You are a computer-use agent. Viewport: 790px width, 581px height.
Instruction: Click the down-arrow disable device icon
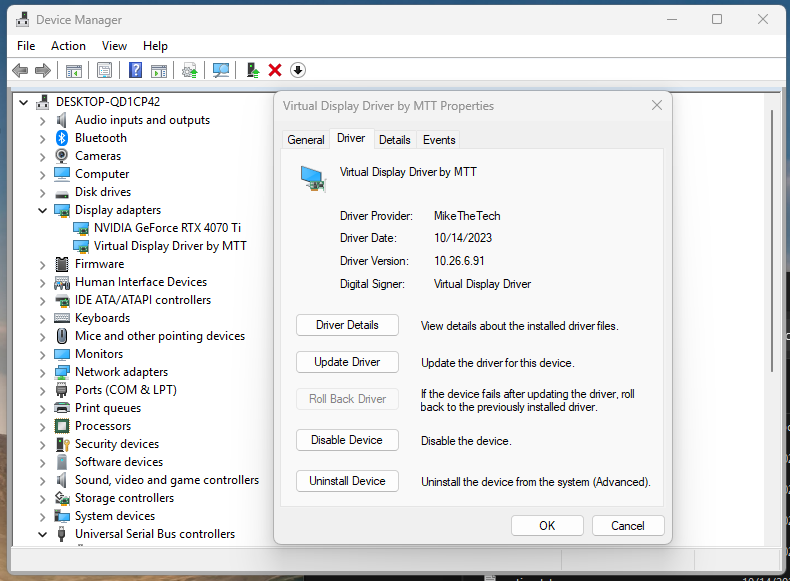(298, 70)
